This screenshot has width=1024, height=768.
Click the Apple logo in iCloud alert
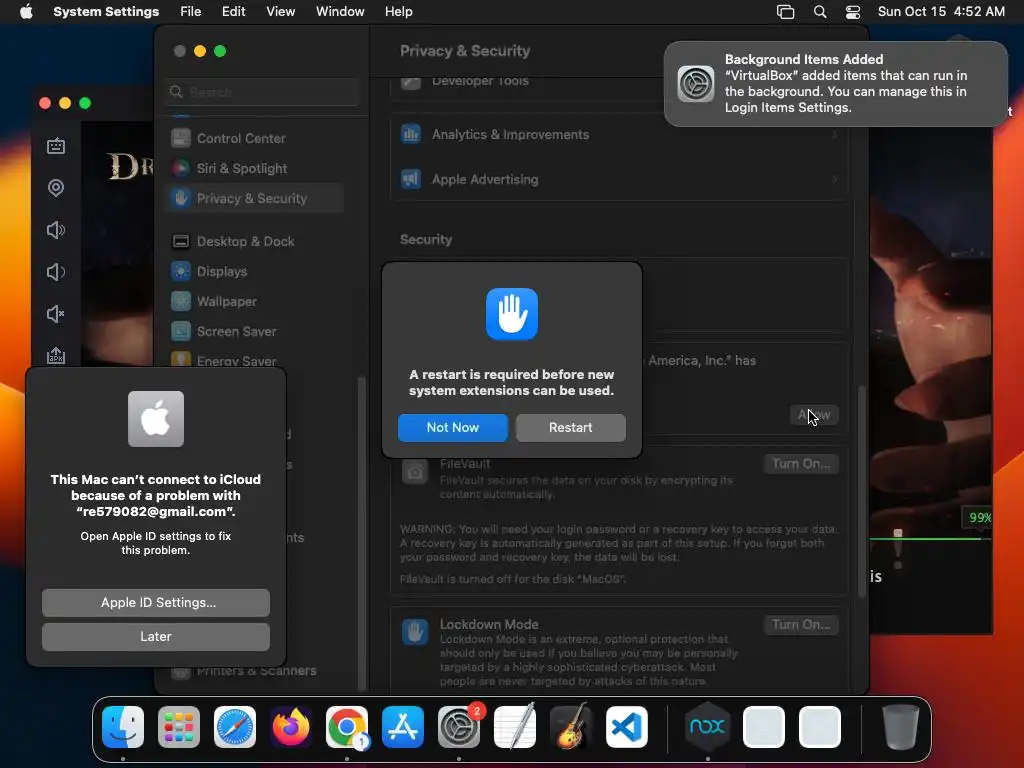(x=156, y=419)
